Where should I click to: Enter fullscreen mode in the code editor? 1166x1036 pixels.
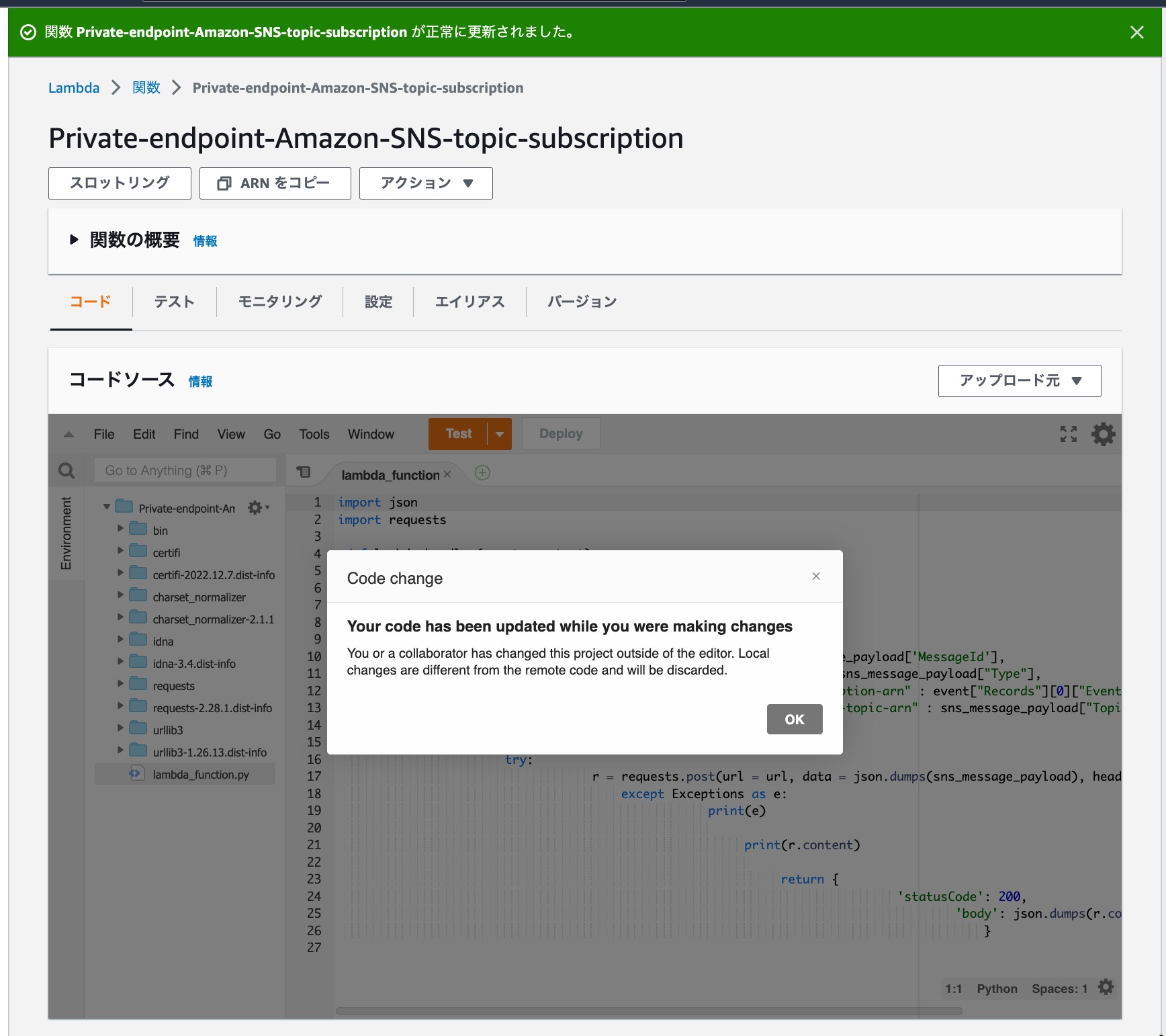(1069, 433)
